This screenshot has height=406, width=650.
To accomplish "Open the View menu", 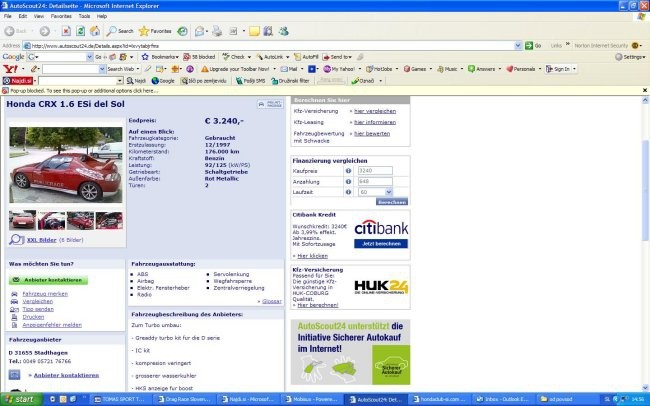I will pos(39,16).
